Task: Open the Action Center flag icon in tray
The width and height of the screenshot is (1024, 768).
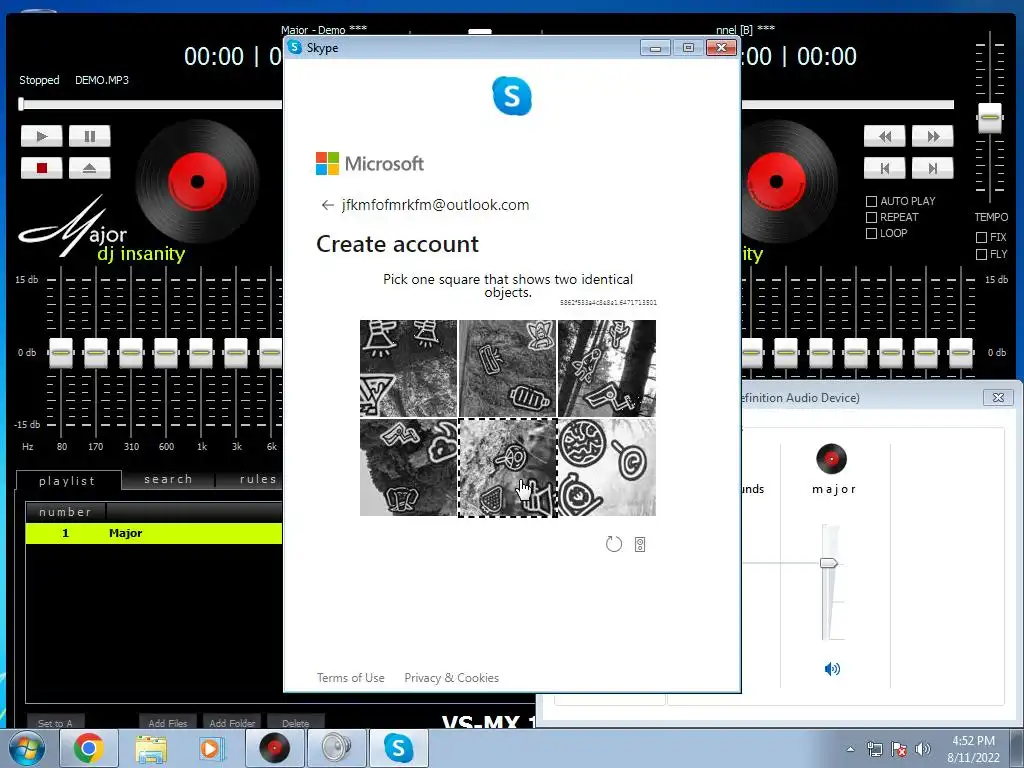Action: click(x=899, y=749)
